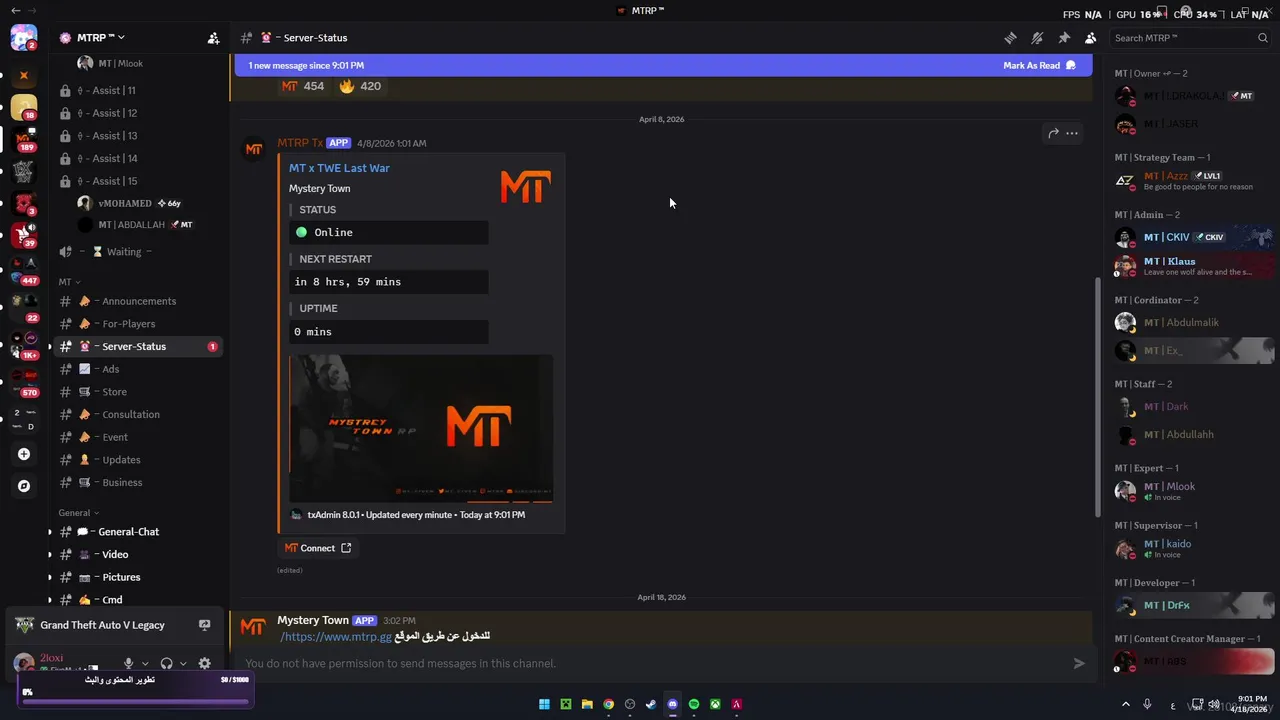Open the Discover servers compass icon

click(x=24, y=486)
